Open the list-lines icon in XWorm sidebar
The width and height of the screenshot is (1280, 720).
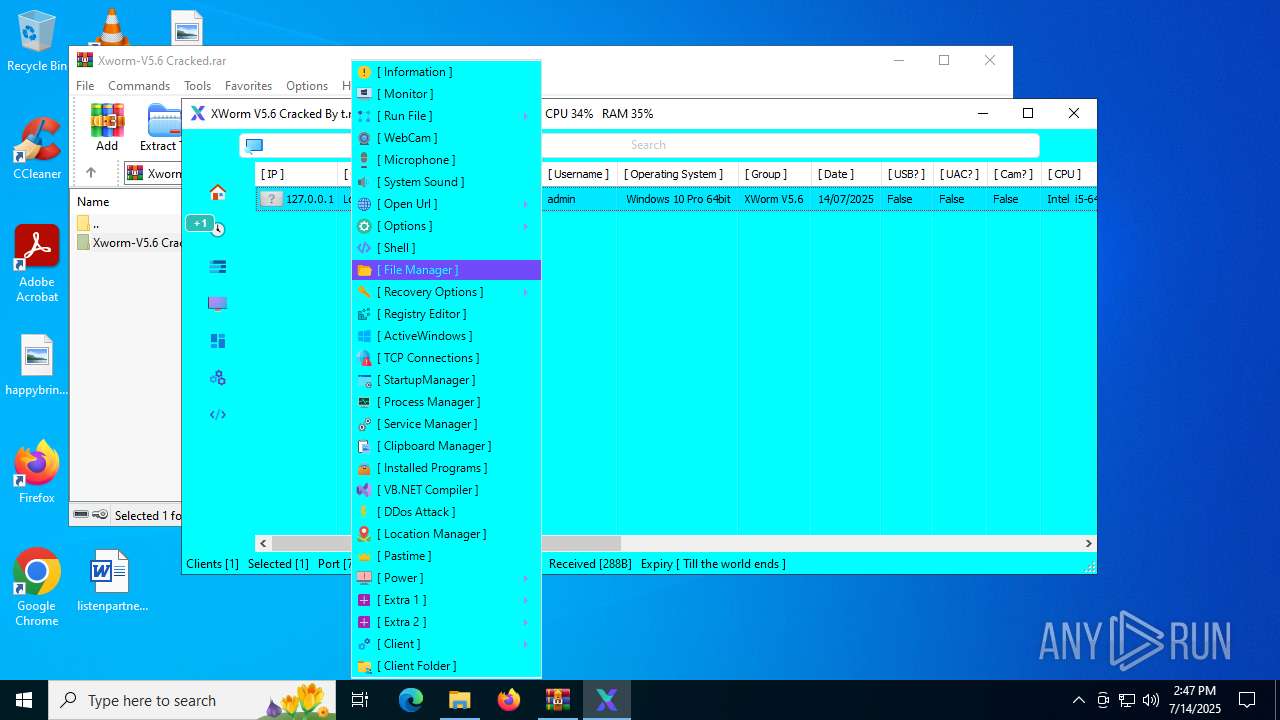[x=217, y=267]
